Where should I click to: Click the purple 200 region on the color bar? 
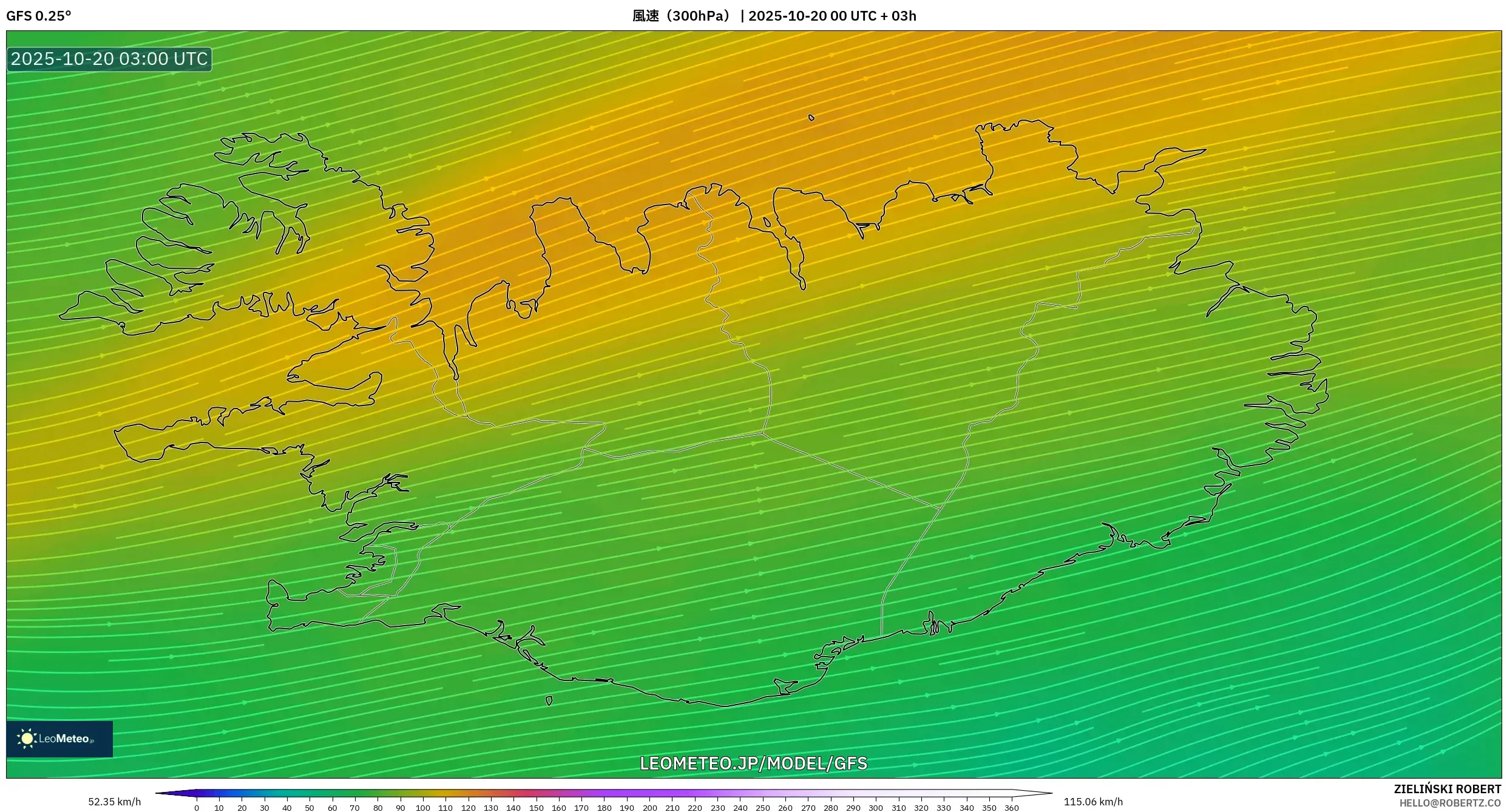[x=650, y=793]
